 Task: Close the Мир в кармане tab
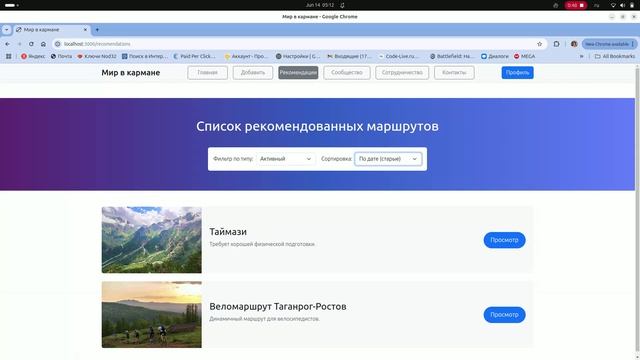pos(85,29)
